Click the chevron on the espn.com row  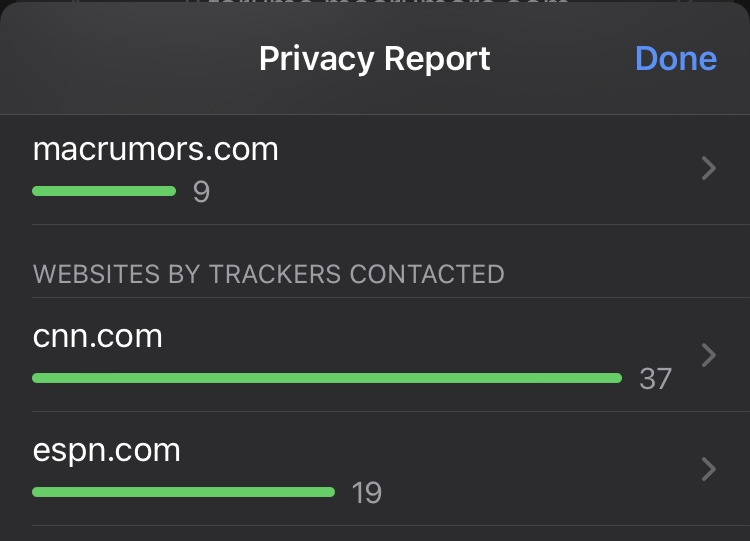[709, 469]
